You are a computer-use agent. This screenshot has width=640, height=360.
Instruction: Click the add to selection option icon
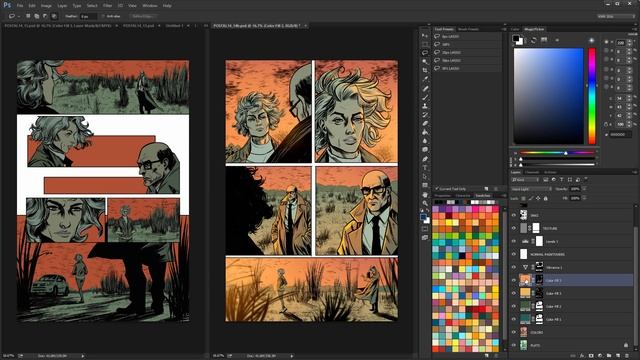click(x=36, y=16)
